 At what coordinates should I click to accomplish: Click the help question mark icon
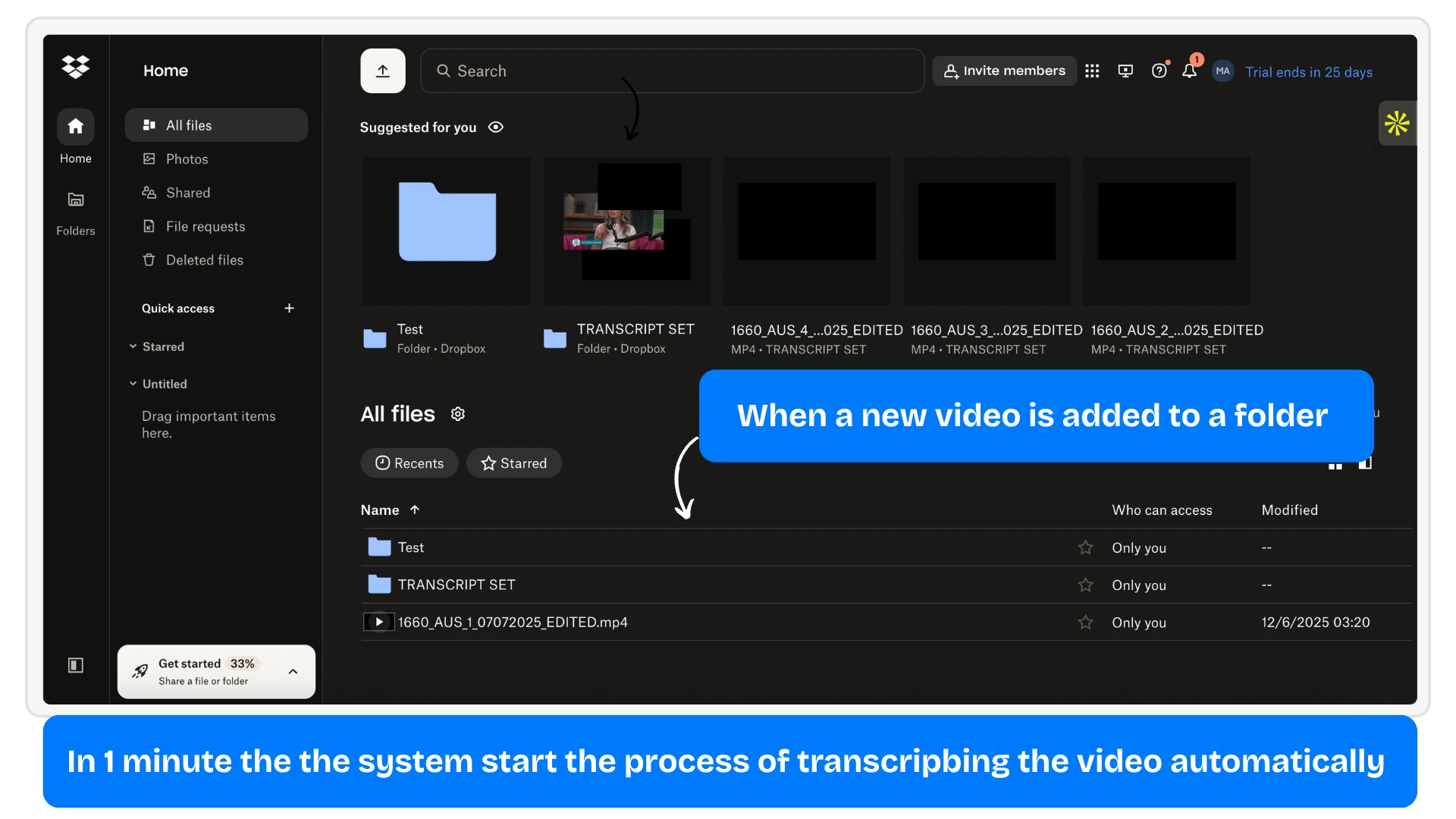[x=1159, y=71]
